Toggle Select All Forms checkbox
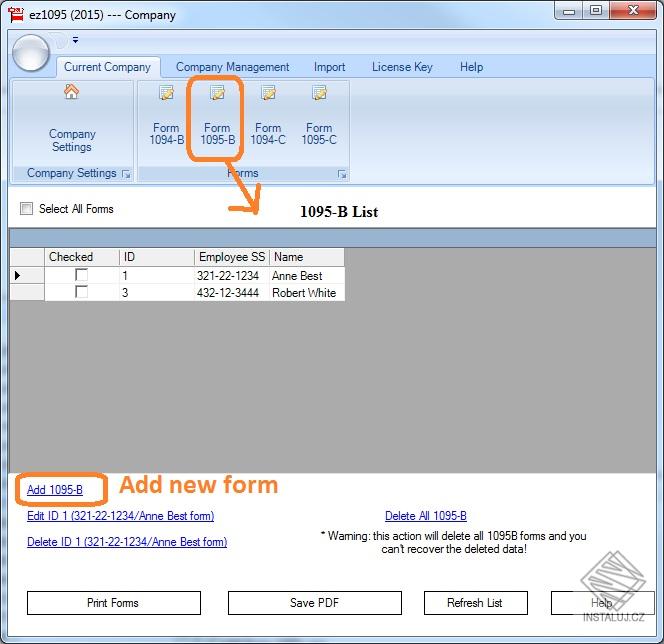 [x=26, y=208]
